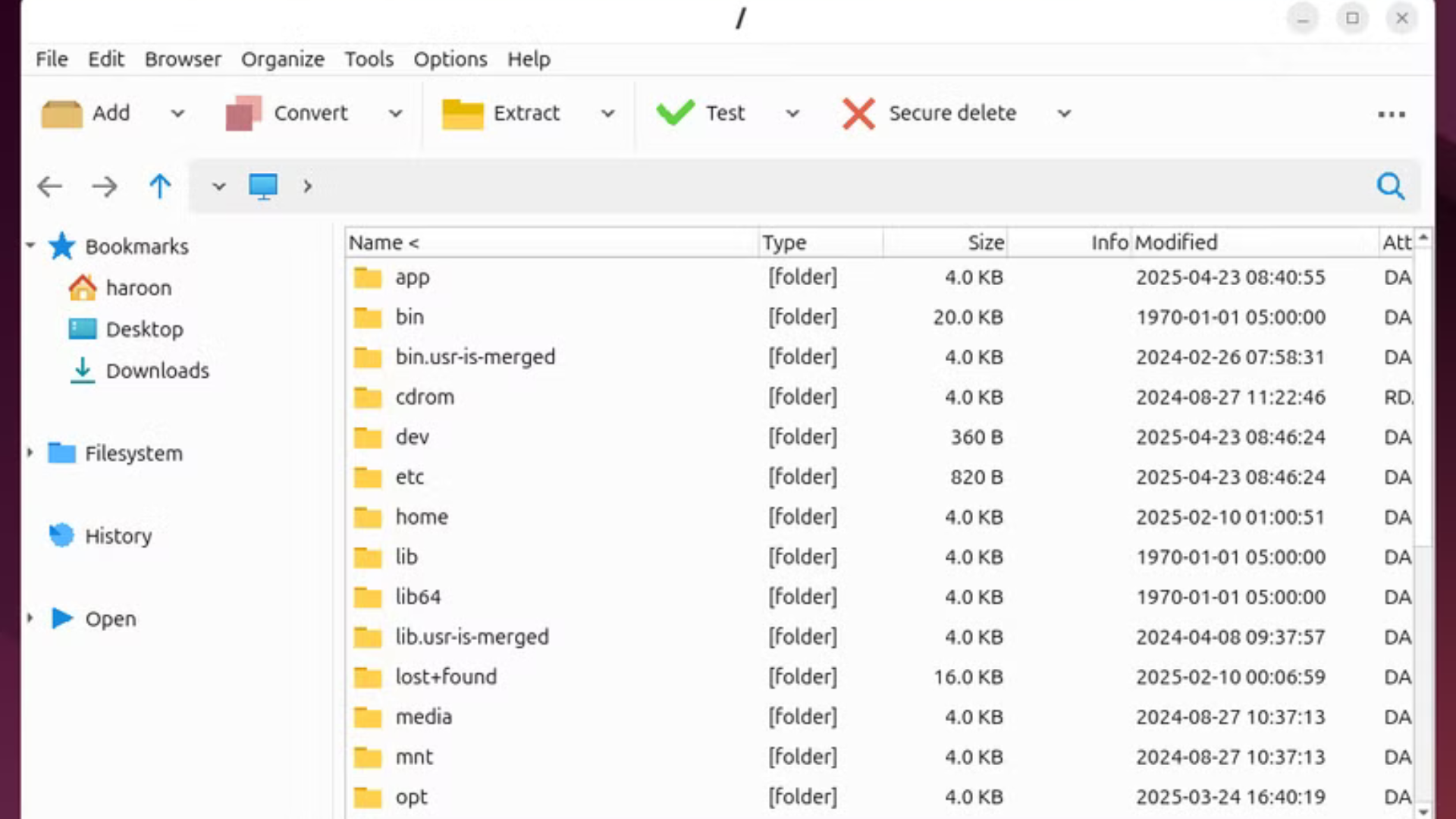Click the Extract folder icon

pyautogui.click(x=462, y=114)
